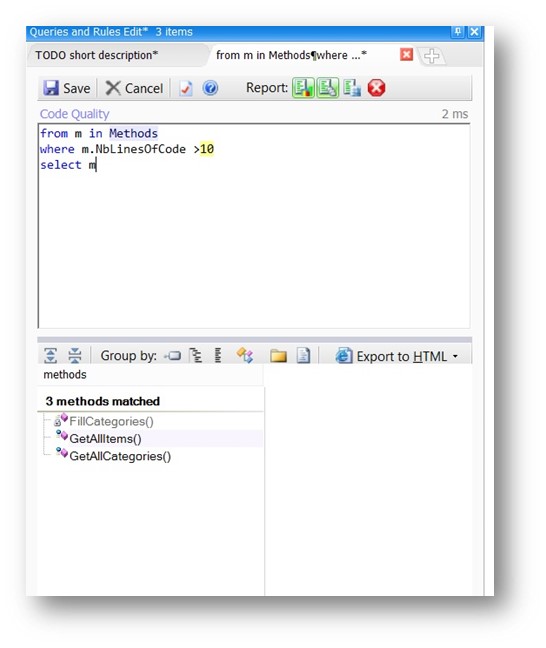Collapse all results with collapse icon
546x648 pixels.
pyautogui.click(x=75, y=355)
